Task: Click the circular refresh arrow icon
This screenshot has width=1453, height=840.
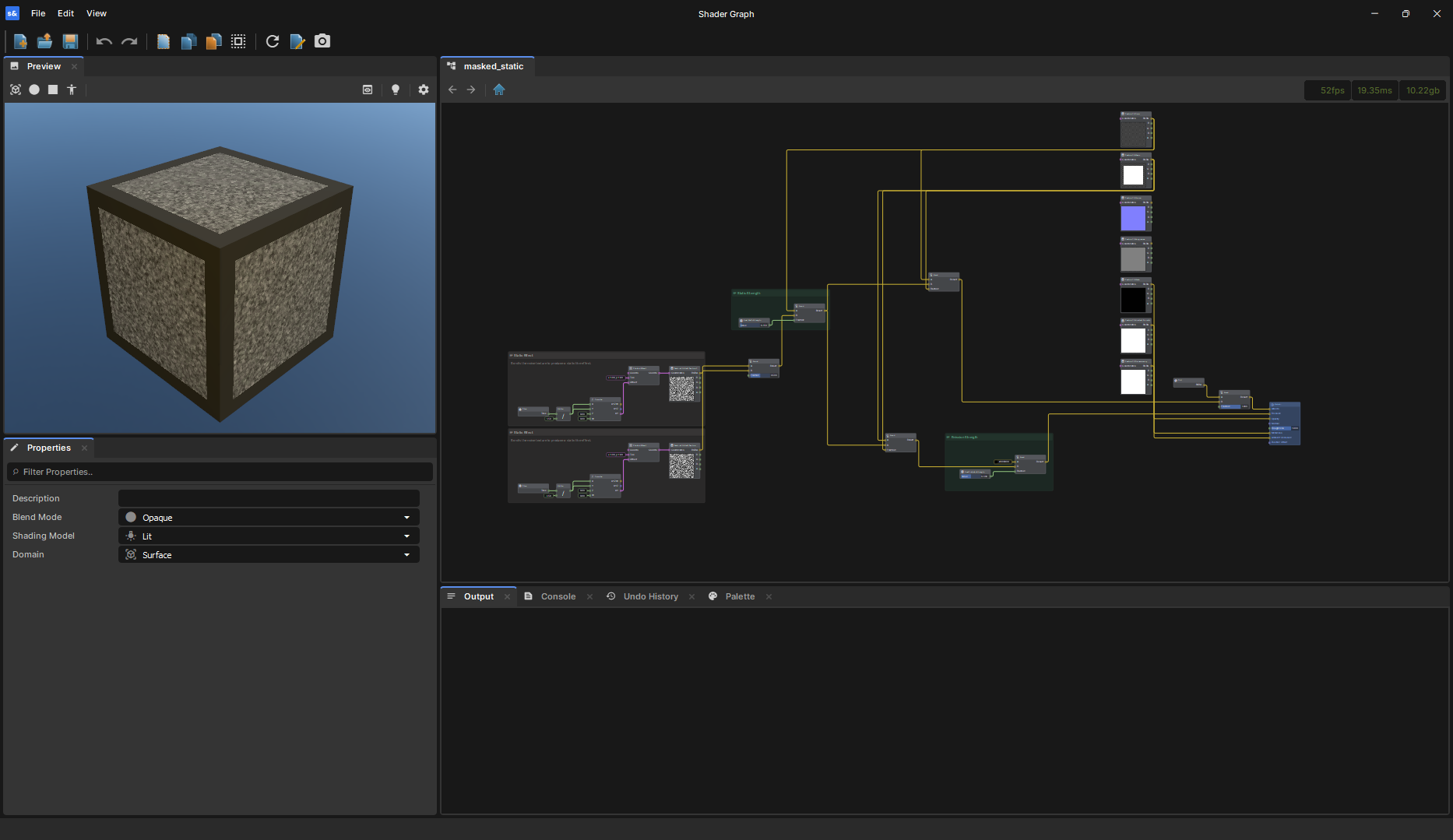Action: [x=272, y=41]
